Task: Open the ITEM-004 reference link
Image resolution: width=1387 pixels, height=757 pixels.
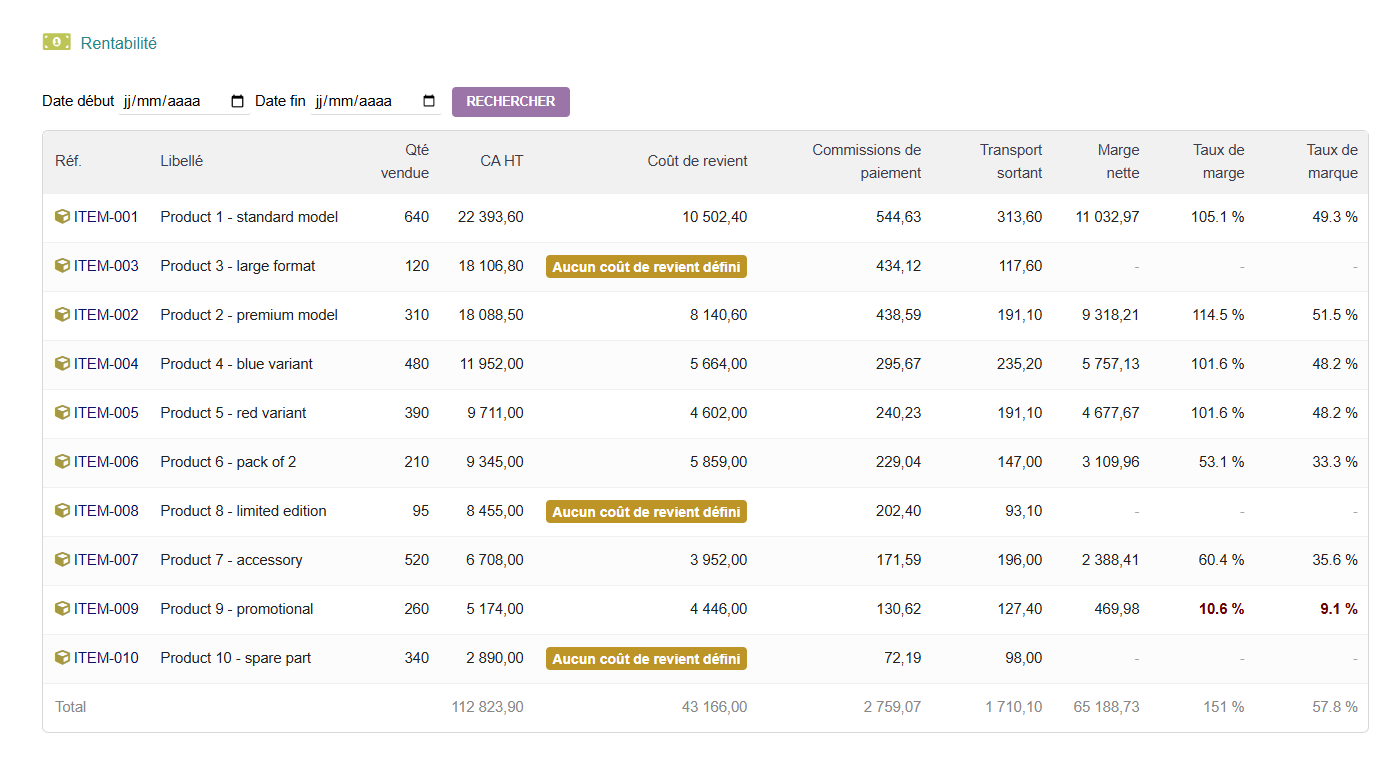Action: (x=106, y=364)
